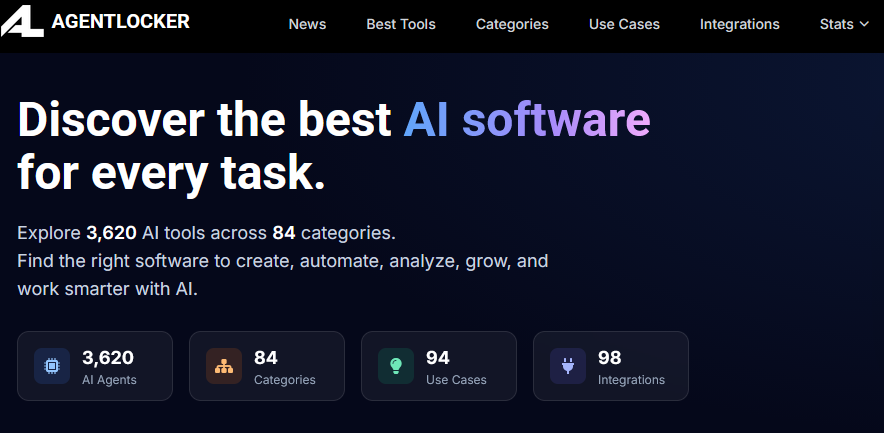Click the plug icon for Integrations

[568, 366]
